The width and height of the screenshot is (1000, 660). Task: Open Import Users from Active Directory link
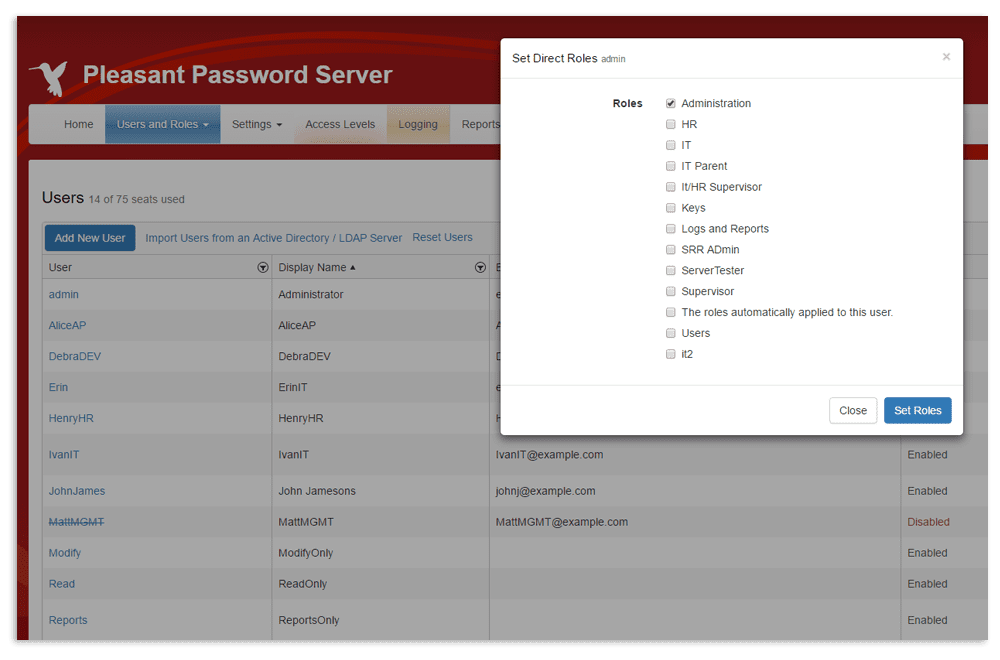coord(274,238)
